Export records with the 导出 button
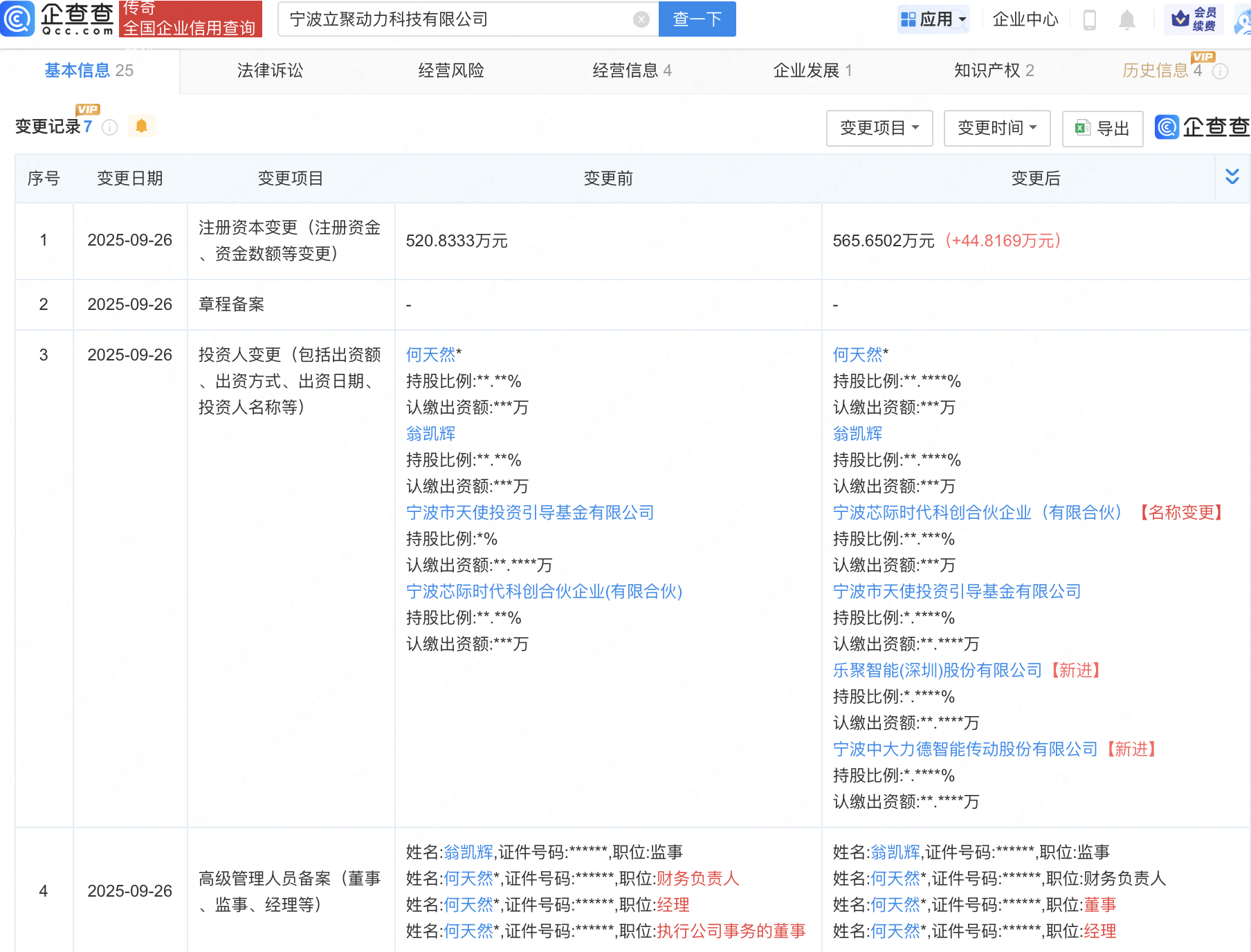This screenshot has width=1251, height=952. pyautogui.click(x=1102, y=128)
